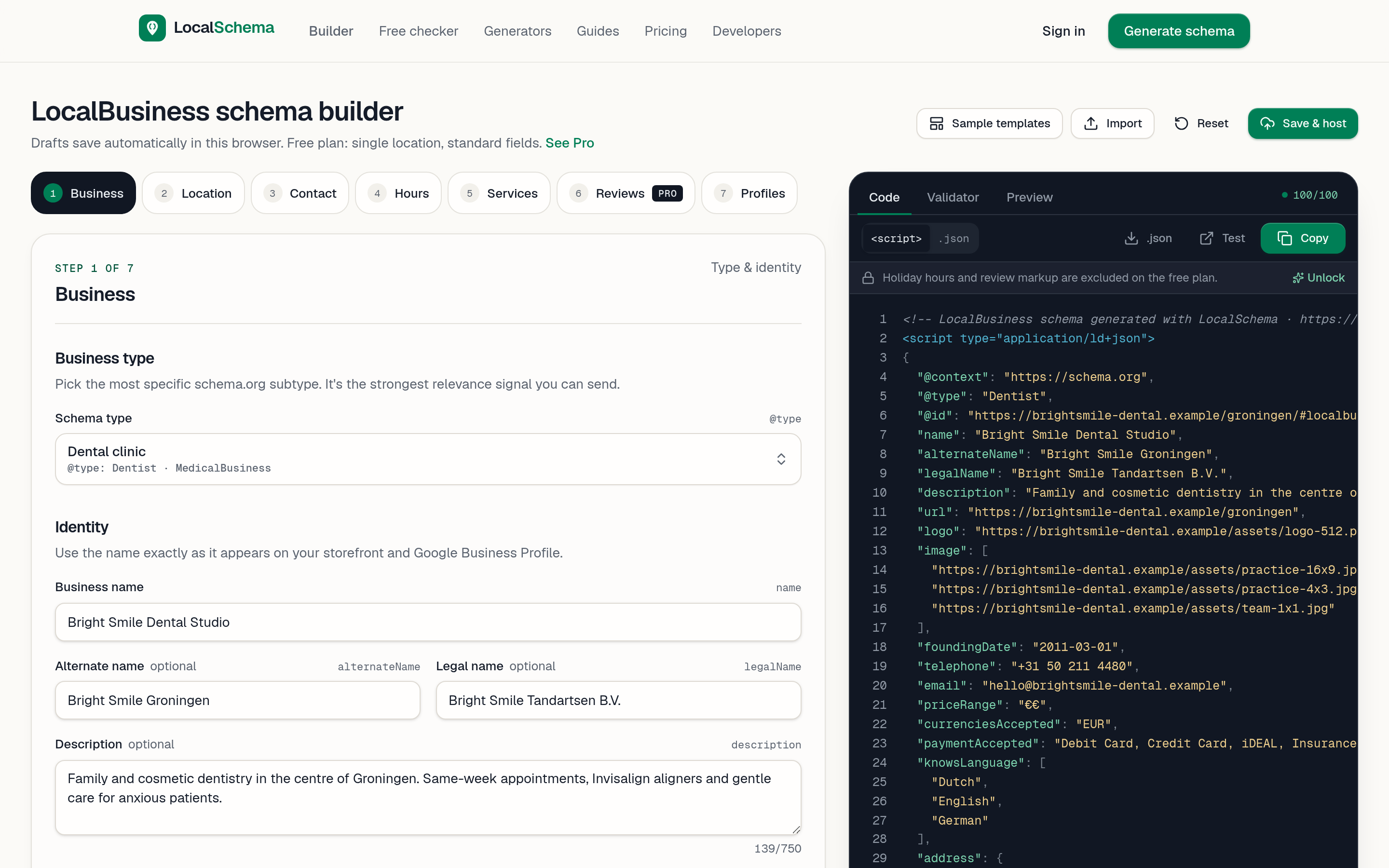The width and height of the screenshot is (1389, 868).
Task: Open the Free checker menu
Action: pos(419,31)
